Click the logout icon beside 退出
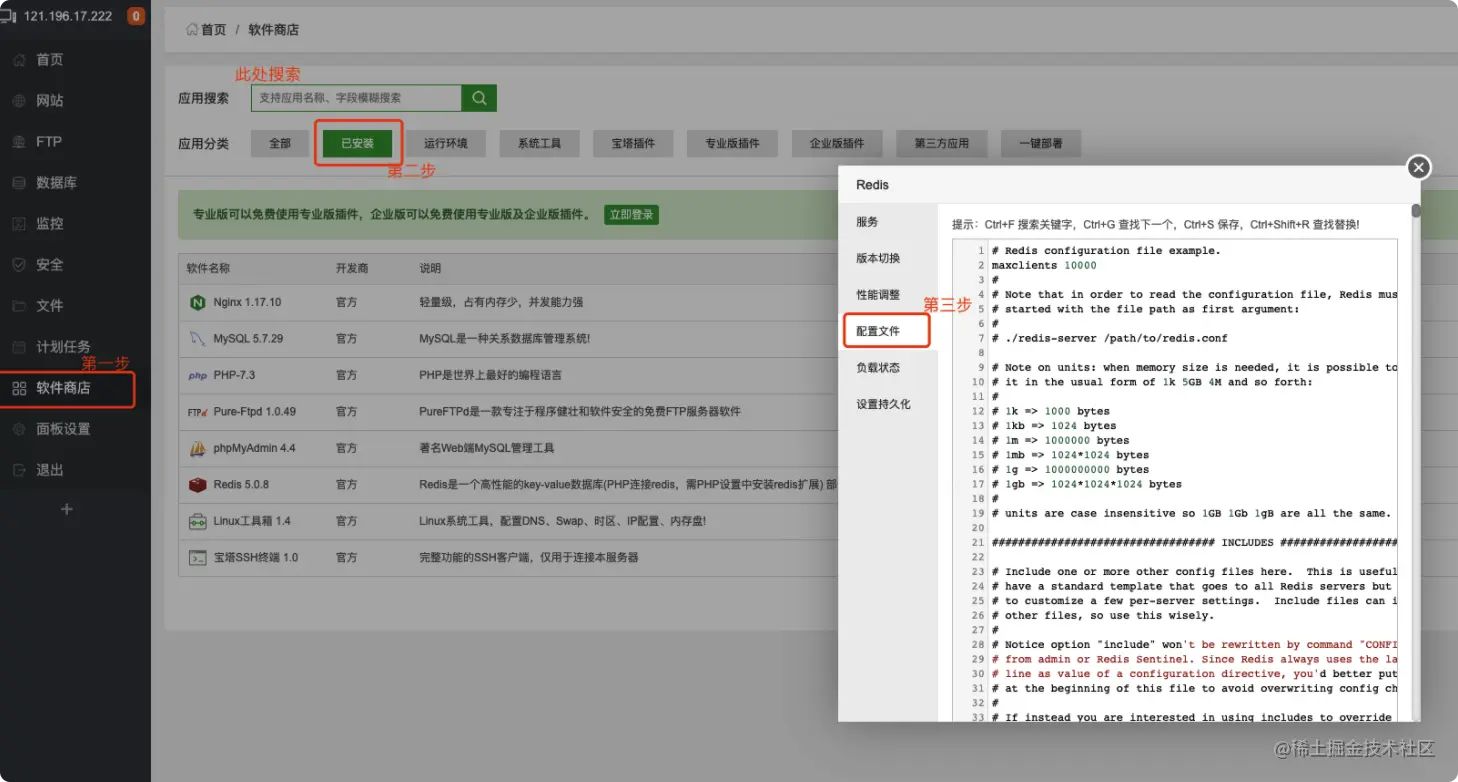This screenshot has width=1458, height=782. pos(19,470)
